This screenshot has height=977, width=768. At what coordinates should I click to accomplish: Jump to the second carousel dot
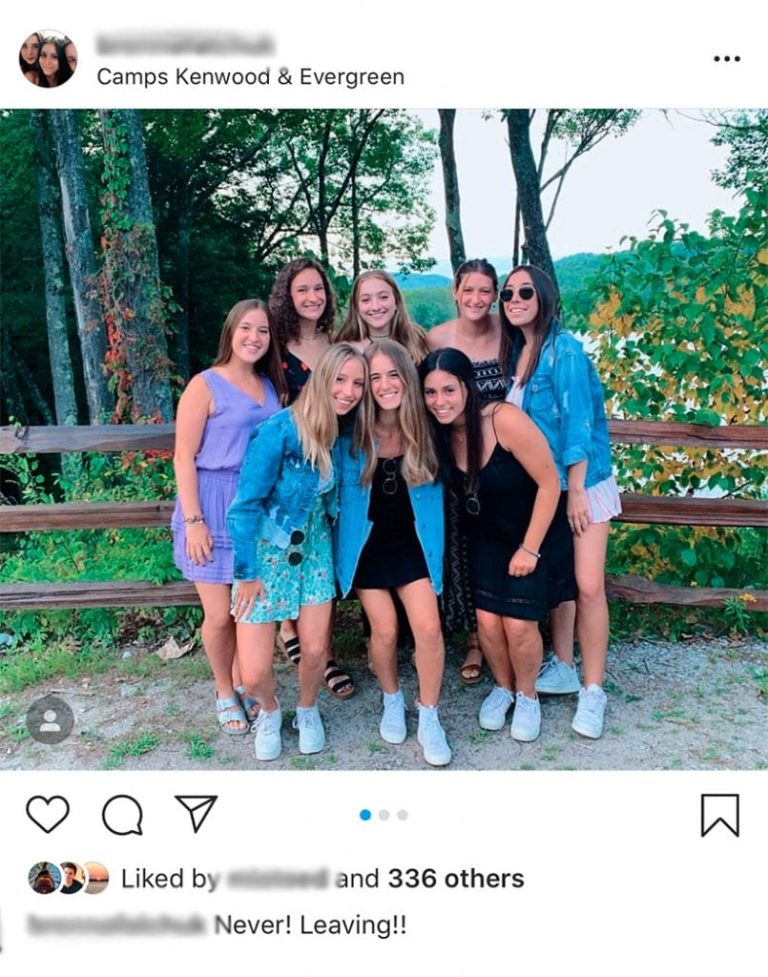[384, 815]
